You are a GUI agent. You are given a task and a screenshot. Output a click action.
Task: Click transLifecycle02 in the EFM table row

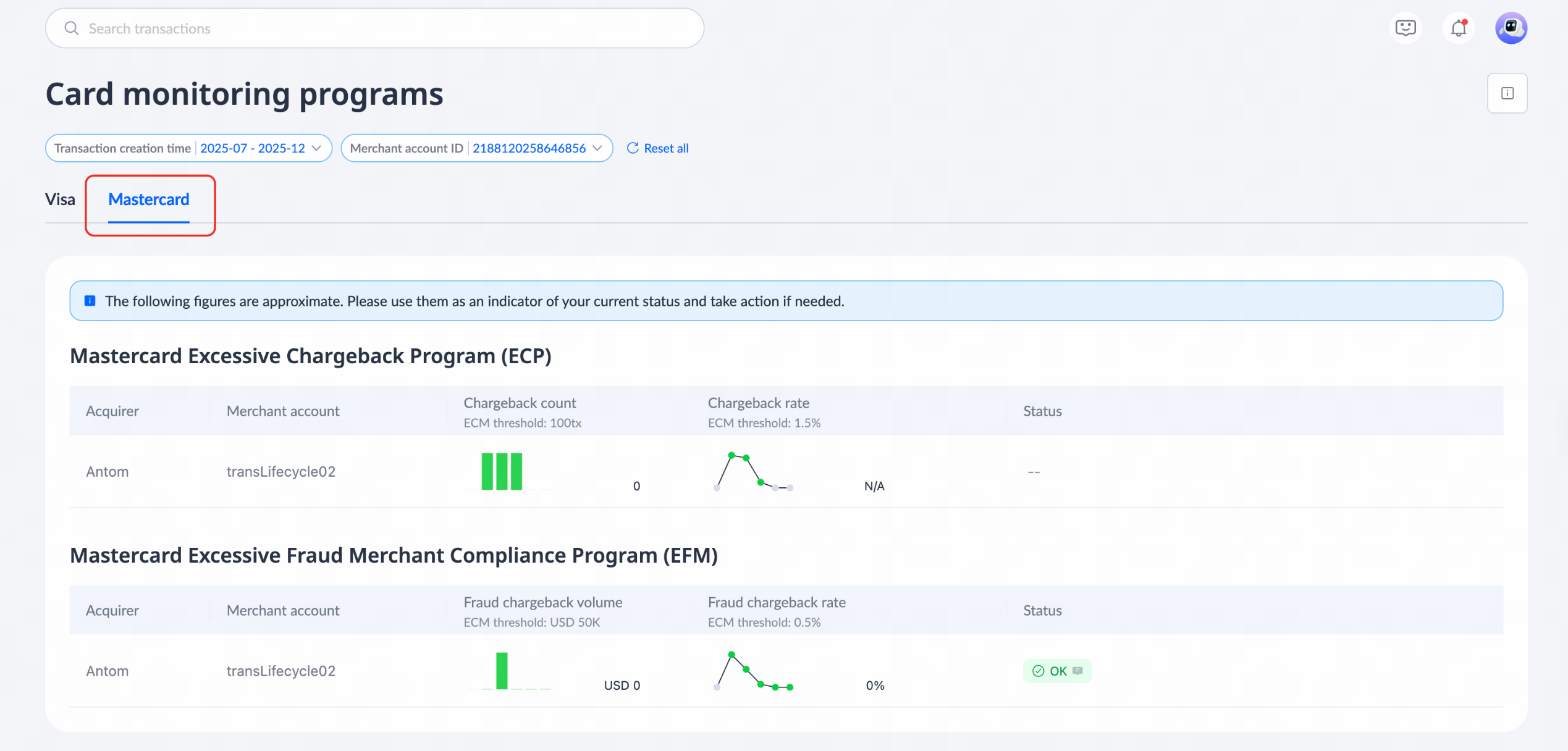click(x=281, y=671)
